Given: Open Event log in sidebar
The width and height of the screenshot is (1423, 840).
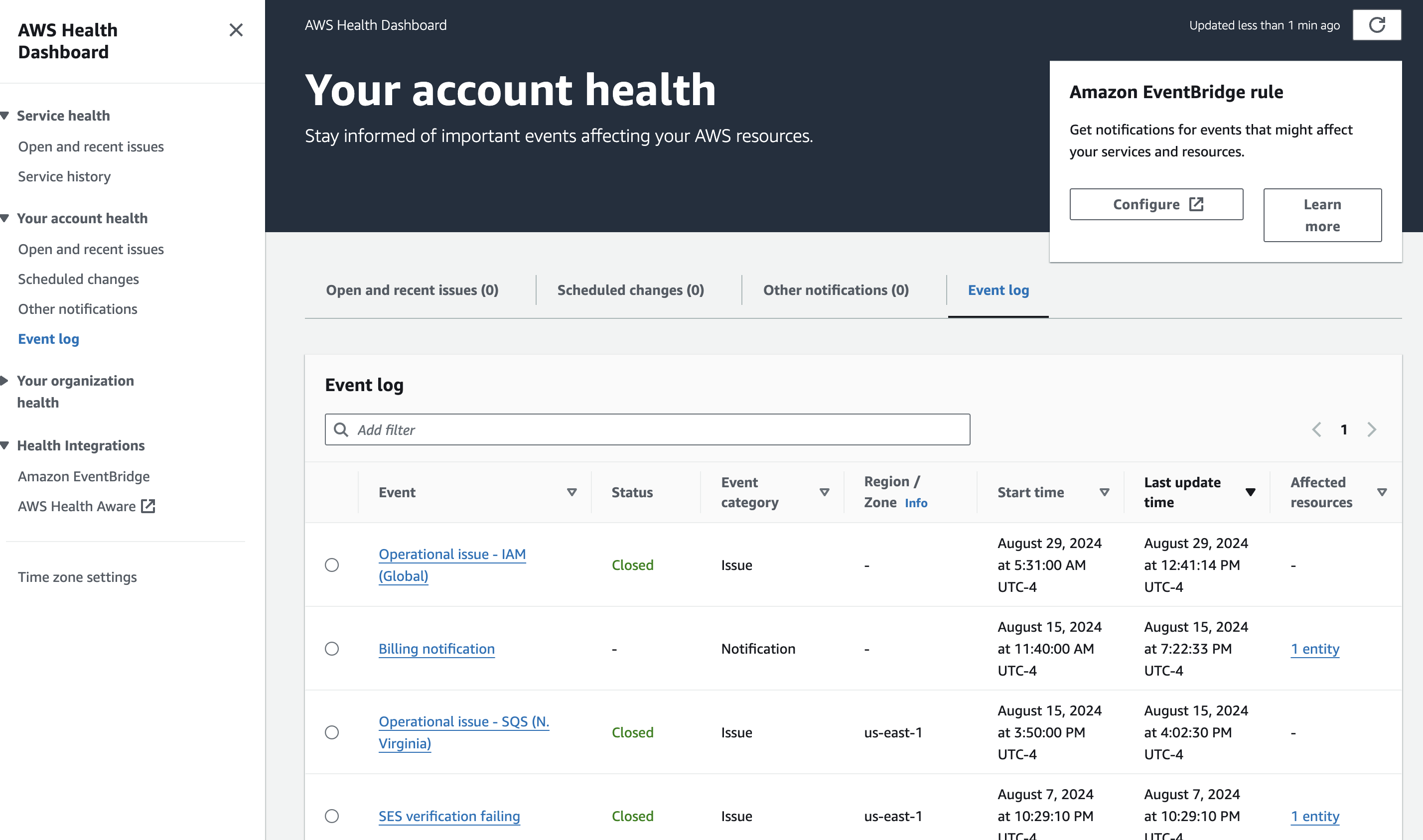Looking at the screenshot, I should pos(49,339).
